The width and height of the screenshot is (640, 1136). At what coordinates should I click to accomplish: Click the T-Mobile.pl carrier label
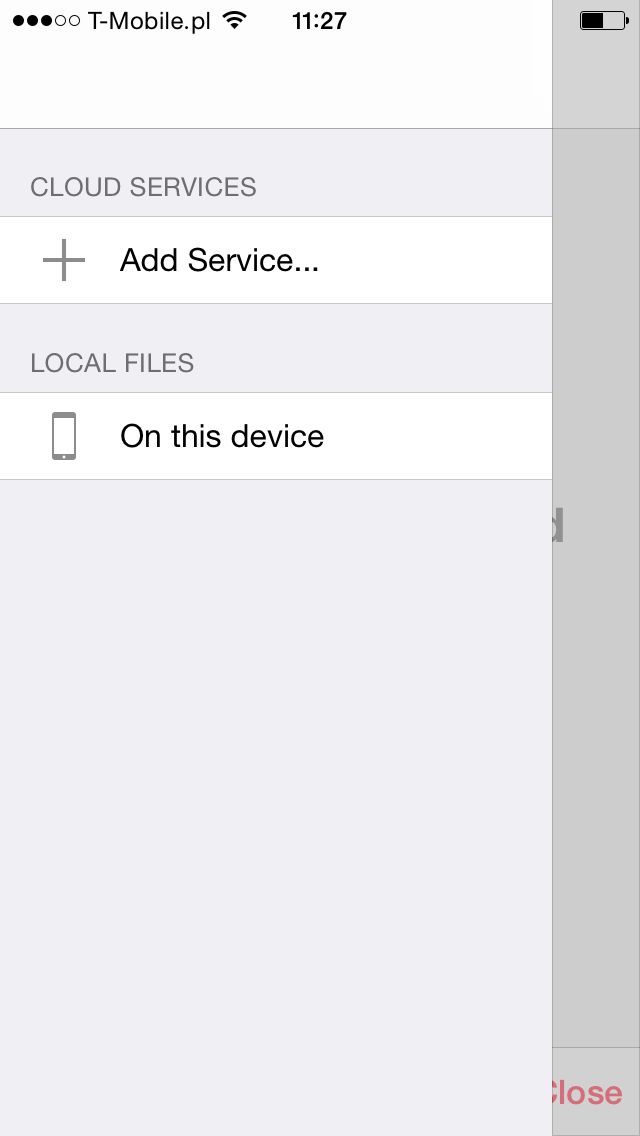pyautogui.click(x=149, y=21)
